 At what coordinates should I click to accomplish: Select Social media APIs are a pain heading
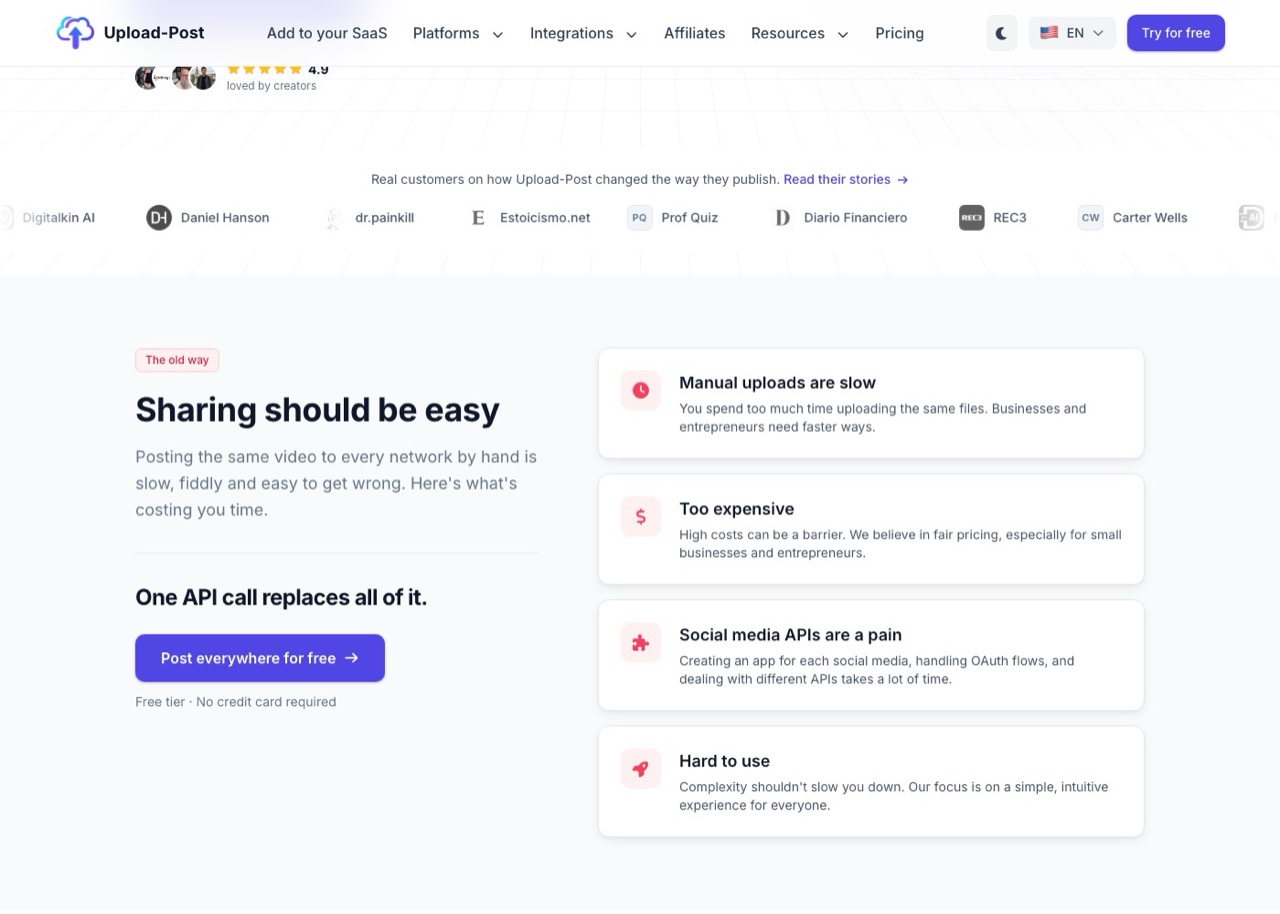click(x=790, y=634)
